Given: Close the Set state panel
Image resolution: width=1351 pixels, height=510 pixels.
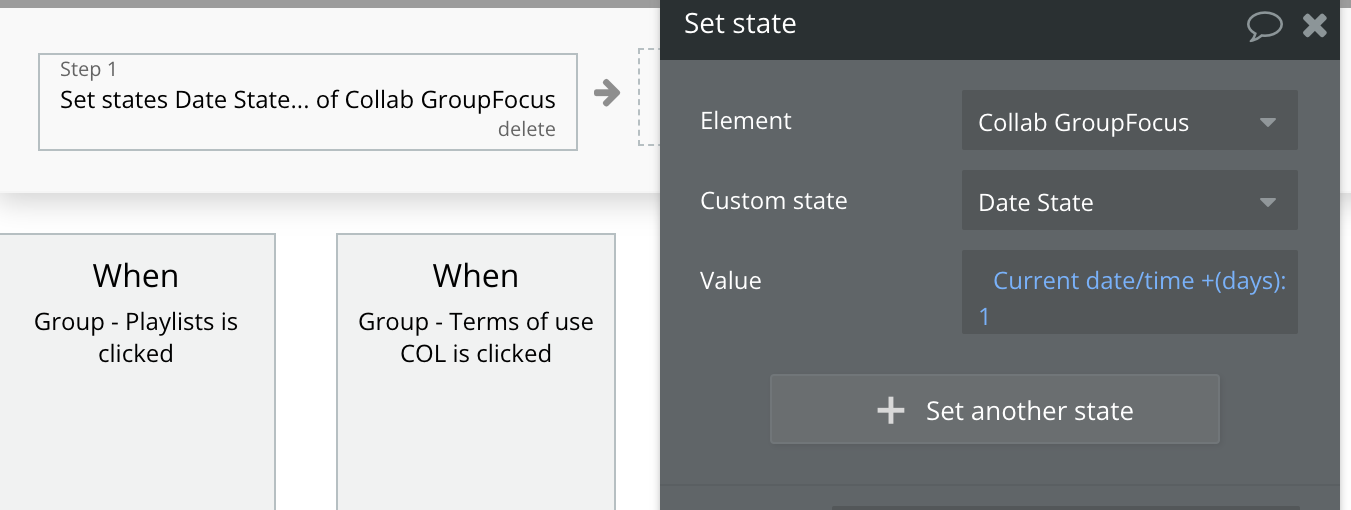Looking at the screenshot, I should [1315, 26].
